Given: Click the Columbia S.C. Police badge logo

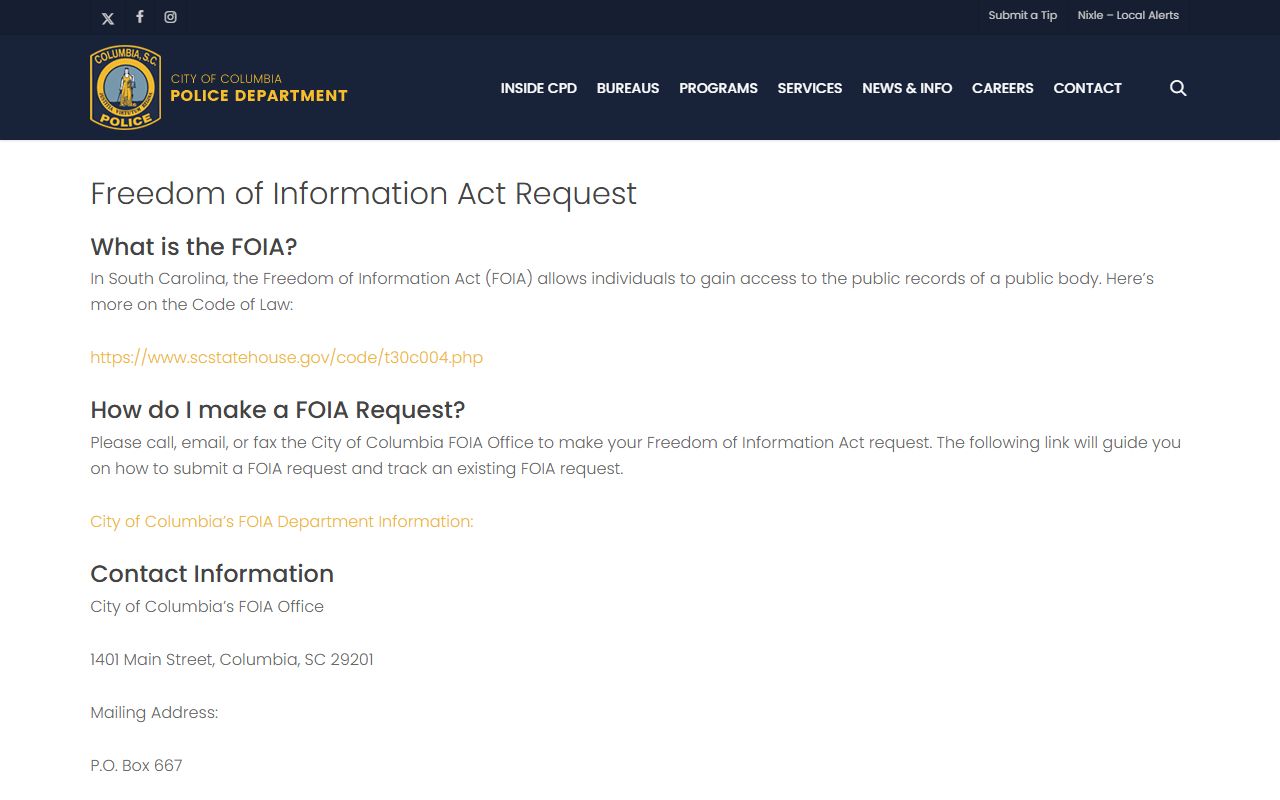Looking at the screenshot, I should pyautogui.click(x=125, y=88).
